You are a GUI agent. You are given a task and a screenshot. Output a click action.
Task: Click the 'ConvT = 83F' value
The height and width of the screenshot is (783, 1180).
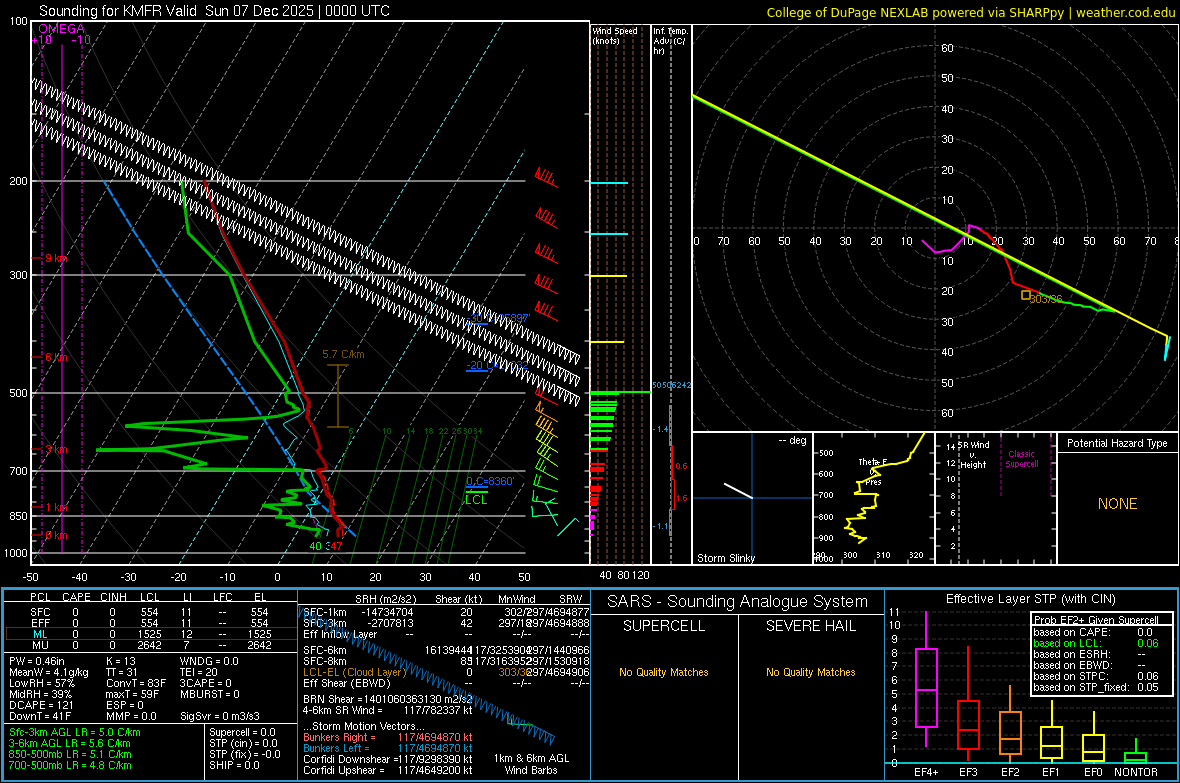(x=136, y=684)
